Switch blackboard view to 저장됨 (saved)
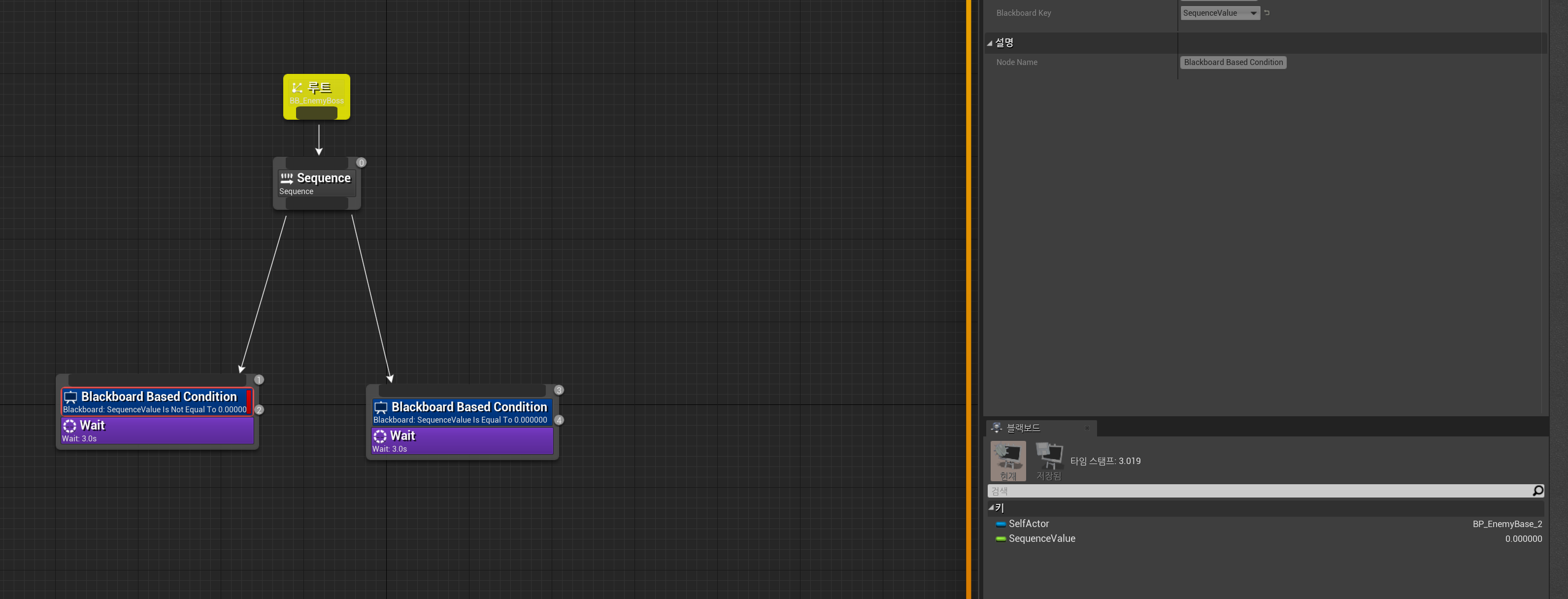 [x=1049, y=461]
